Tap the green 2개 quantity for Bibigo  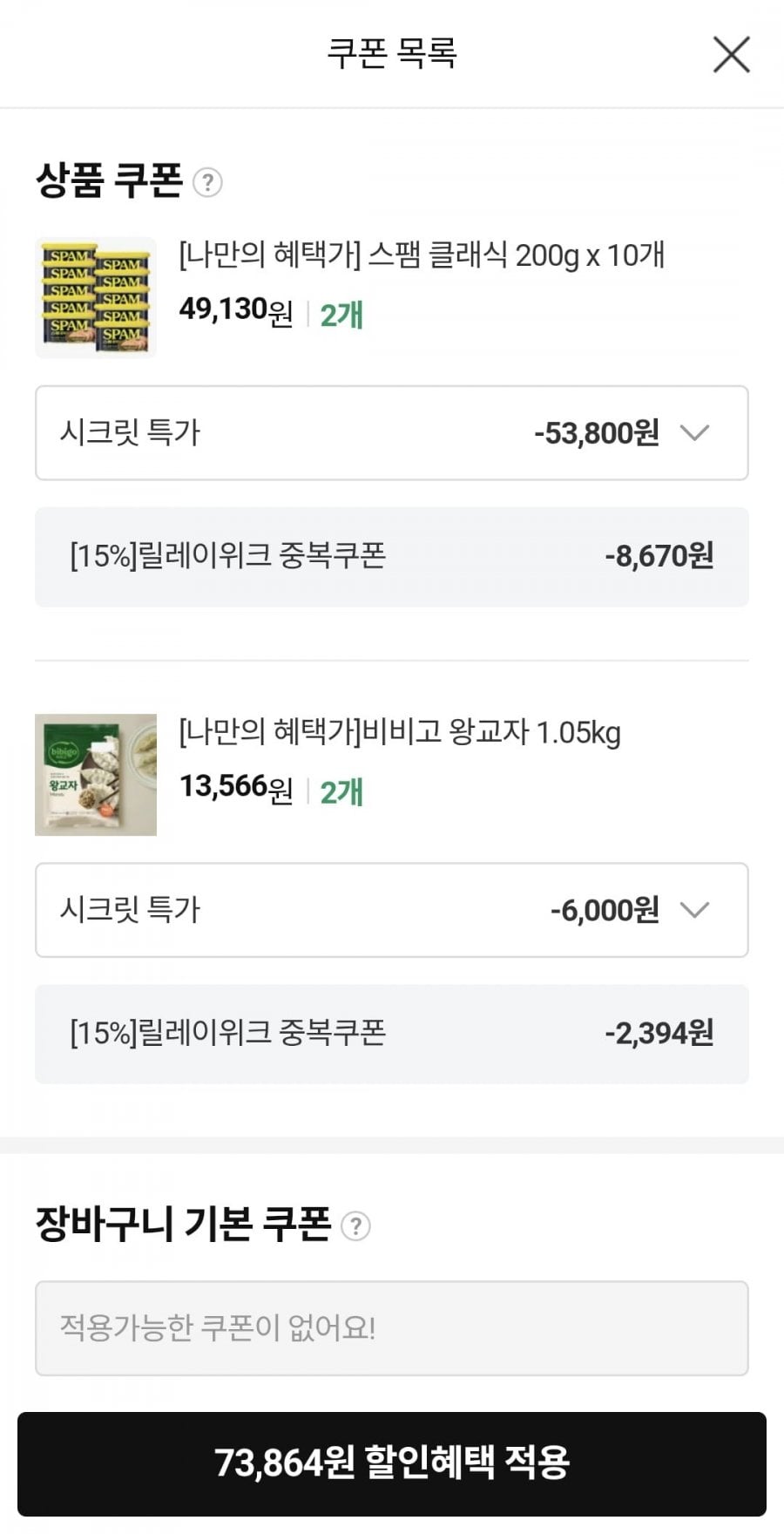pyautogui.click(x=341, y=792)
